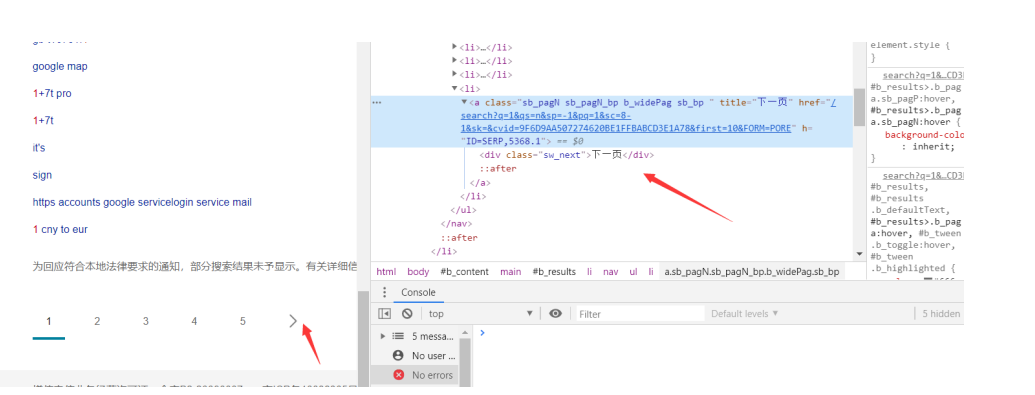Select a.sb_pagN.sb_pagN_bp breadcrumb item
Viewport: 1035px width, 395px height.
752,271
